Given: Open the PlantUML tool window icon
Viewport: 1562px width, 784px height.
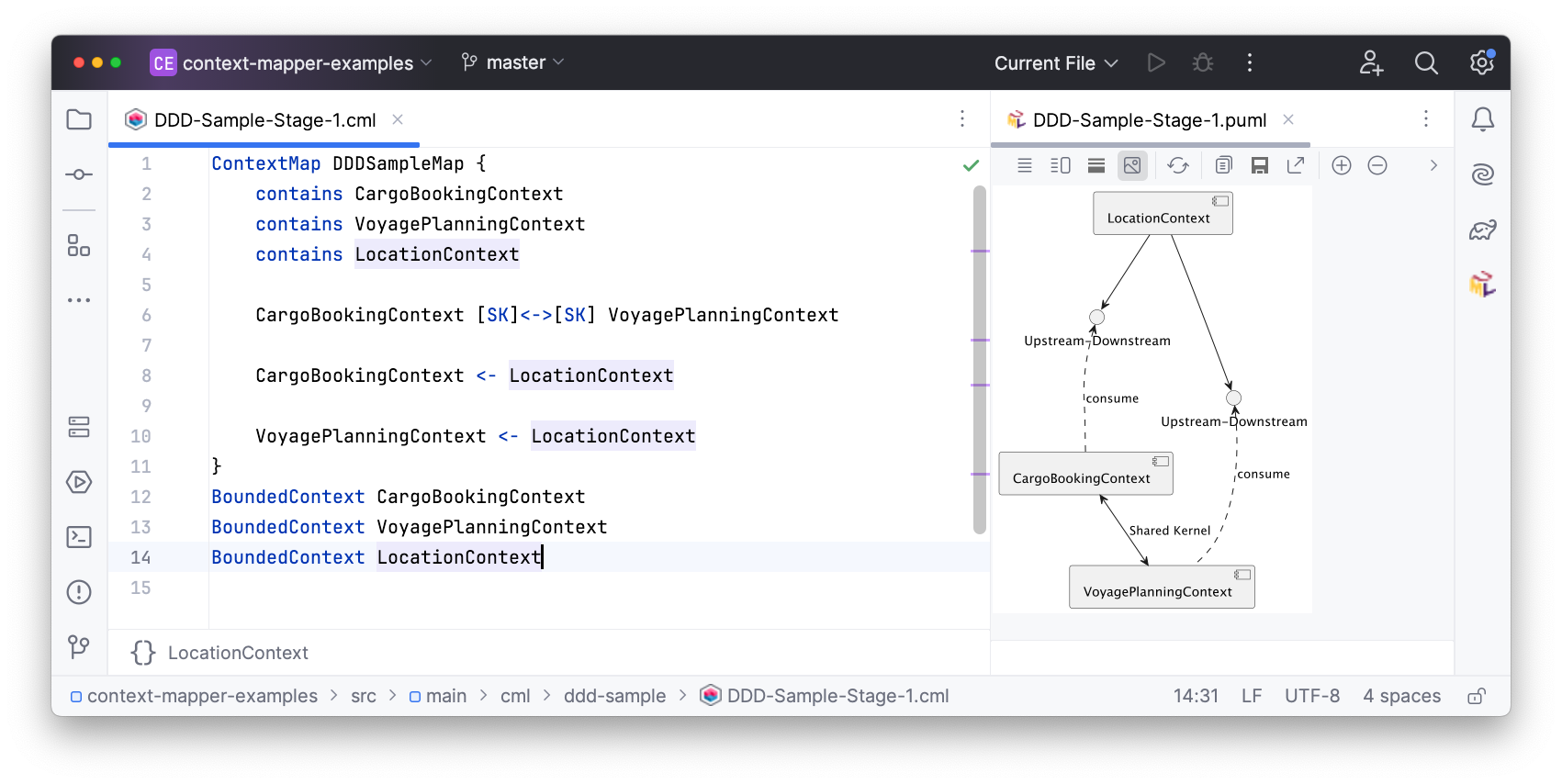Looking at the screenshot, I should pos(1483,285).
